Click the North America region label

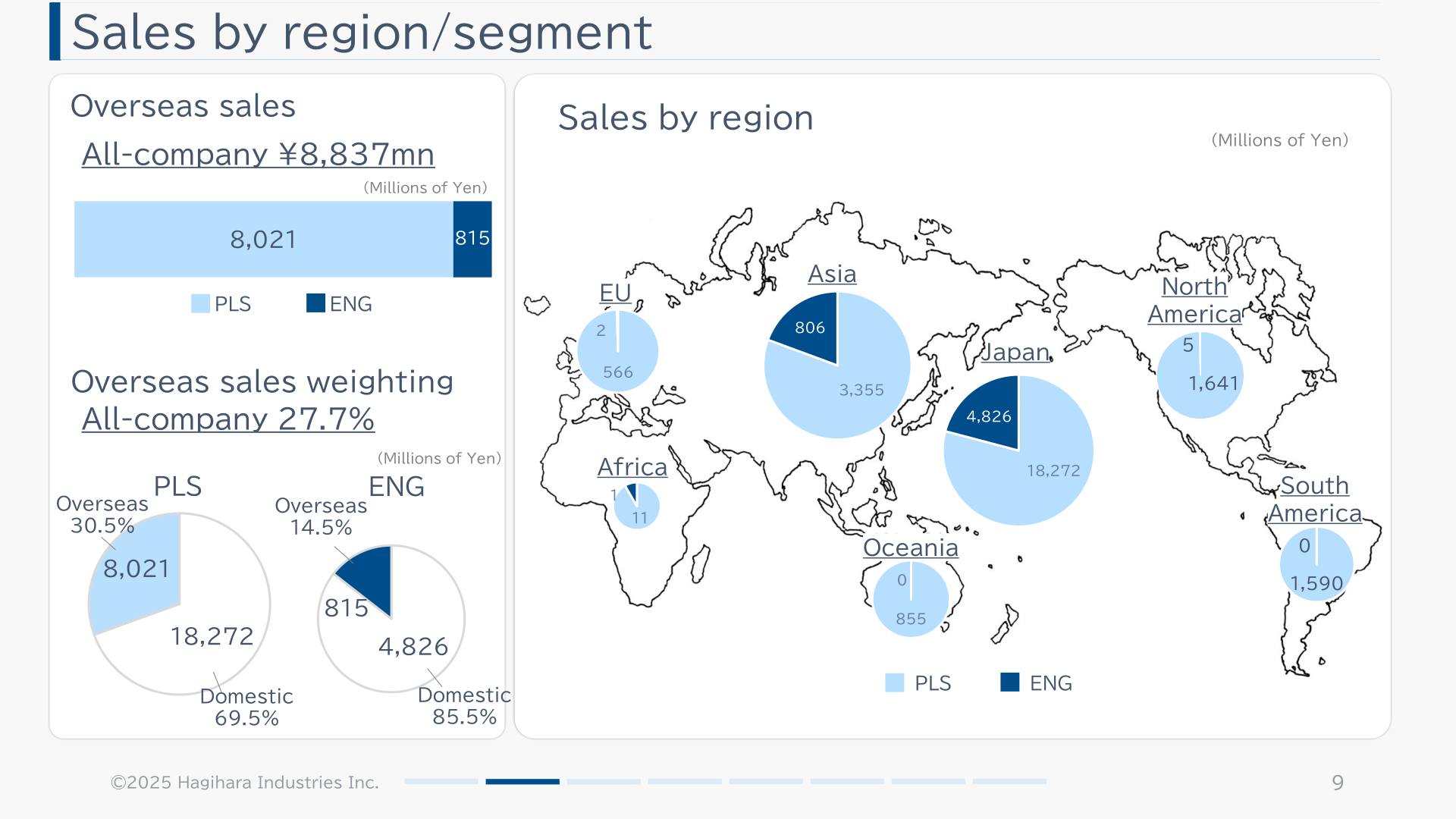(1194, 300)
